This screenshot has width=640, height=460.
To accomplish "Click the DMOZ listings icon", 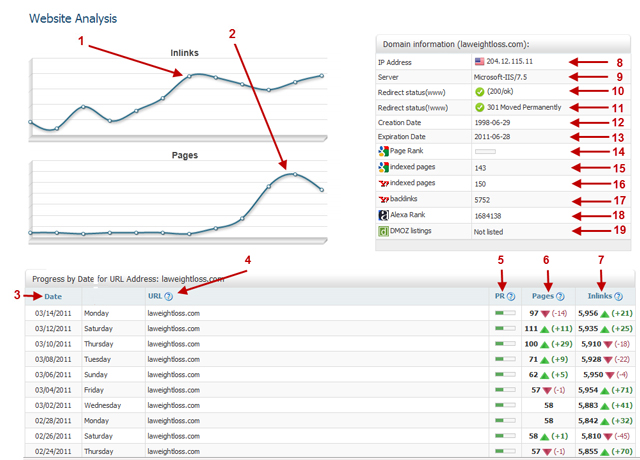I will point(383,230).
